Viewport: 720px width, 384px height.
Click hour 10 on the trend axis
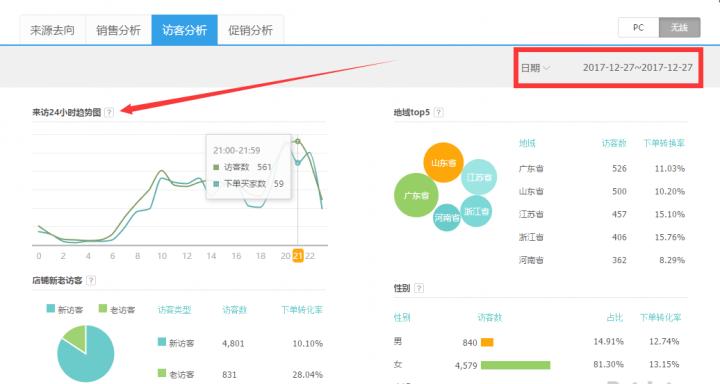162,256
